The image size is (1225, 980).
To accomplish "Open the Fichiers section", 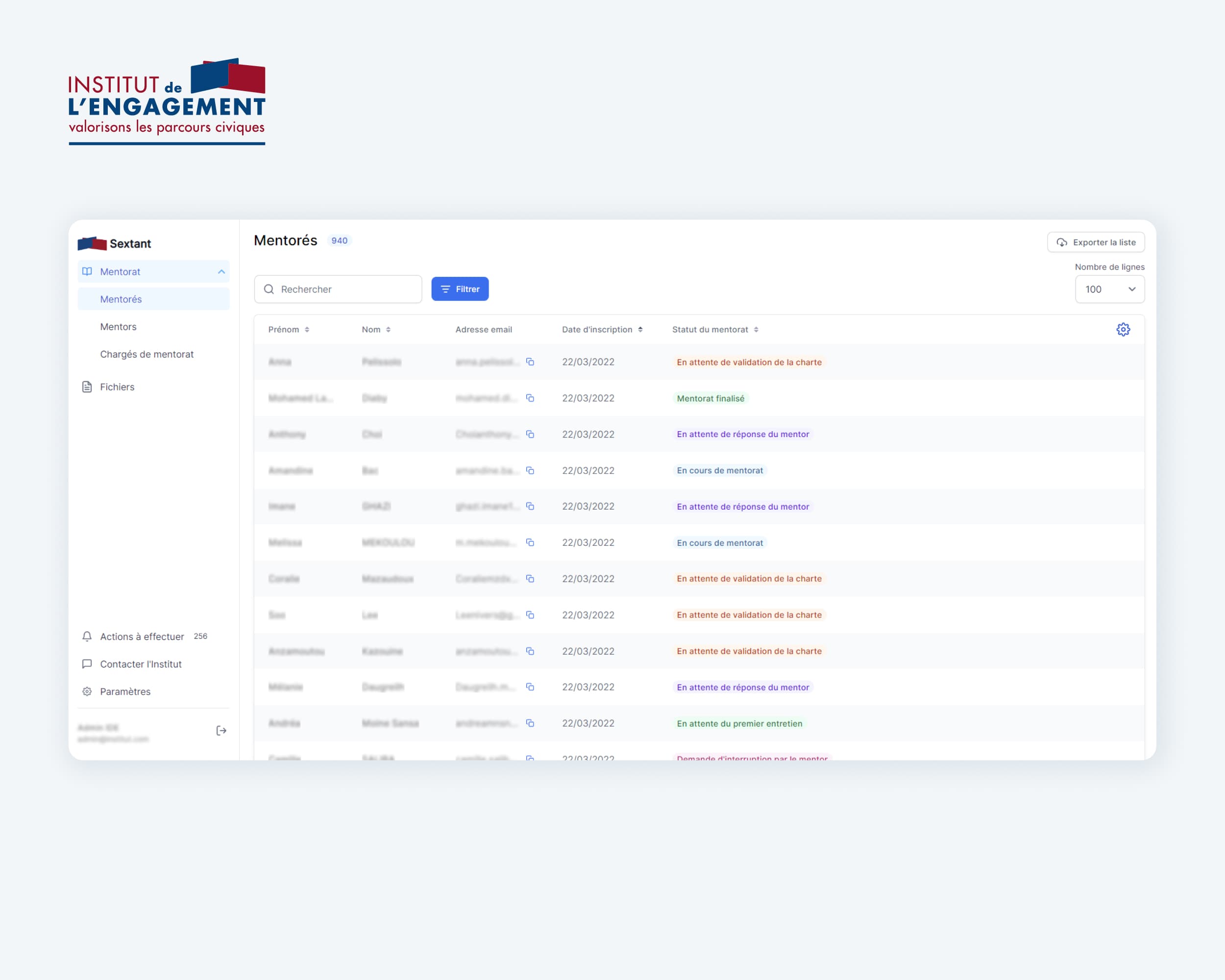I will (153, 387).
